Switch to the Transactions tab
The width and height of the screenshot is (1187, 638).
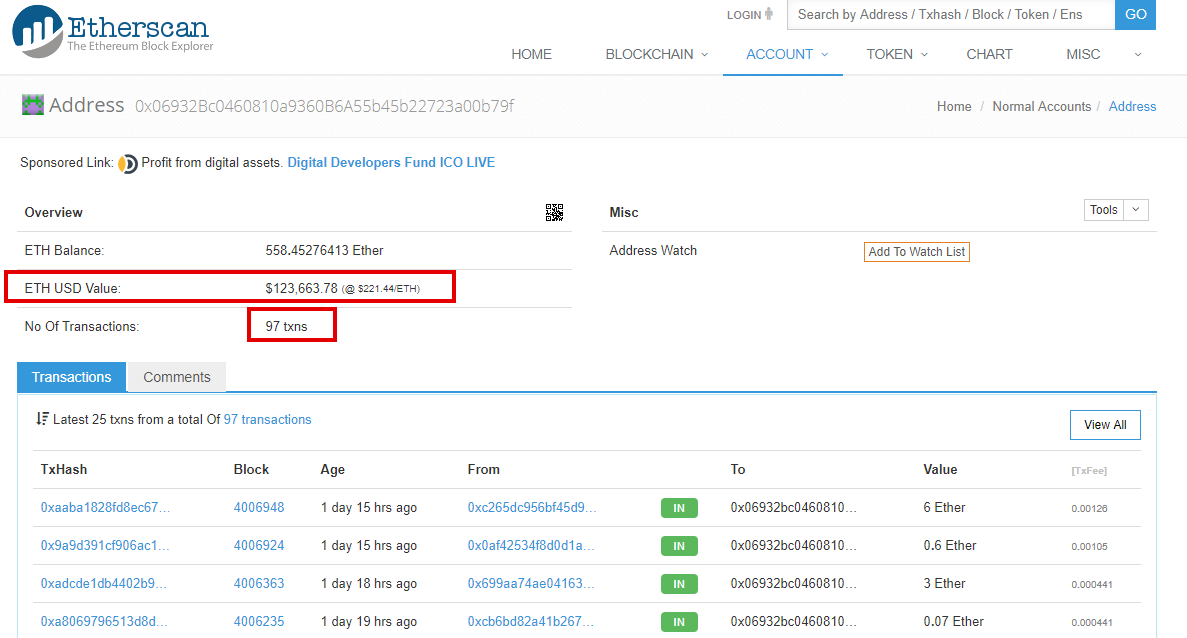coord(72,377)
